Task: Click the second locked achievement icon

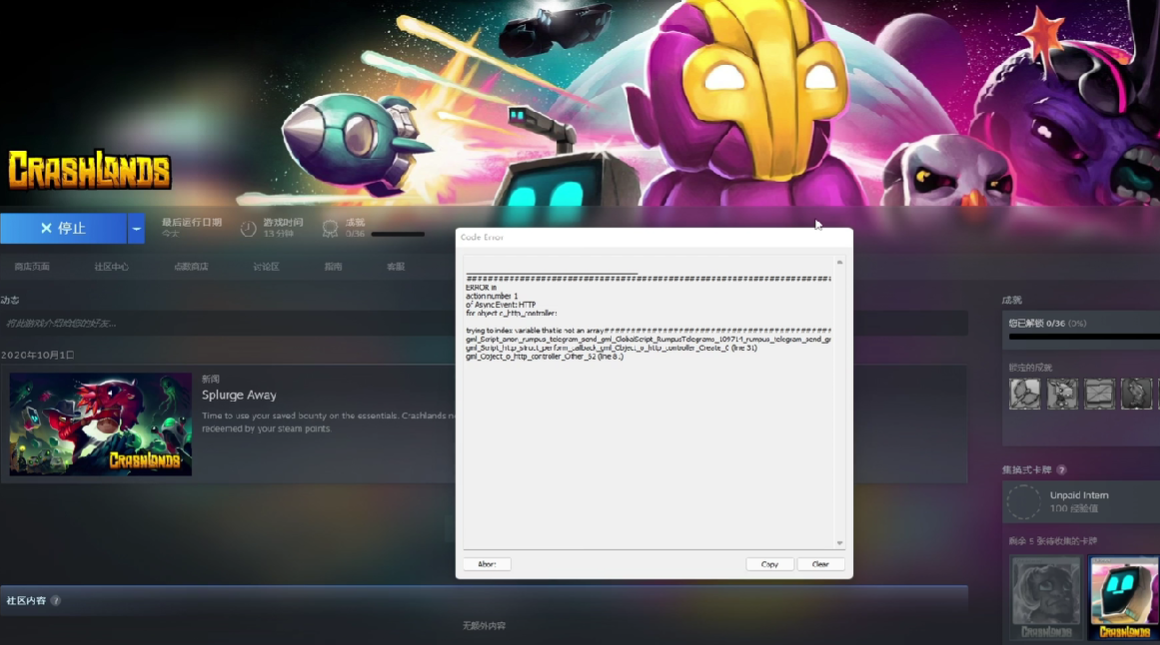Action: (x=1062, y=394)
